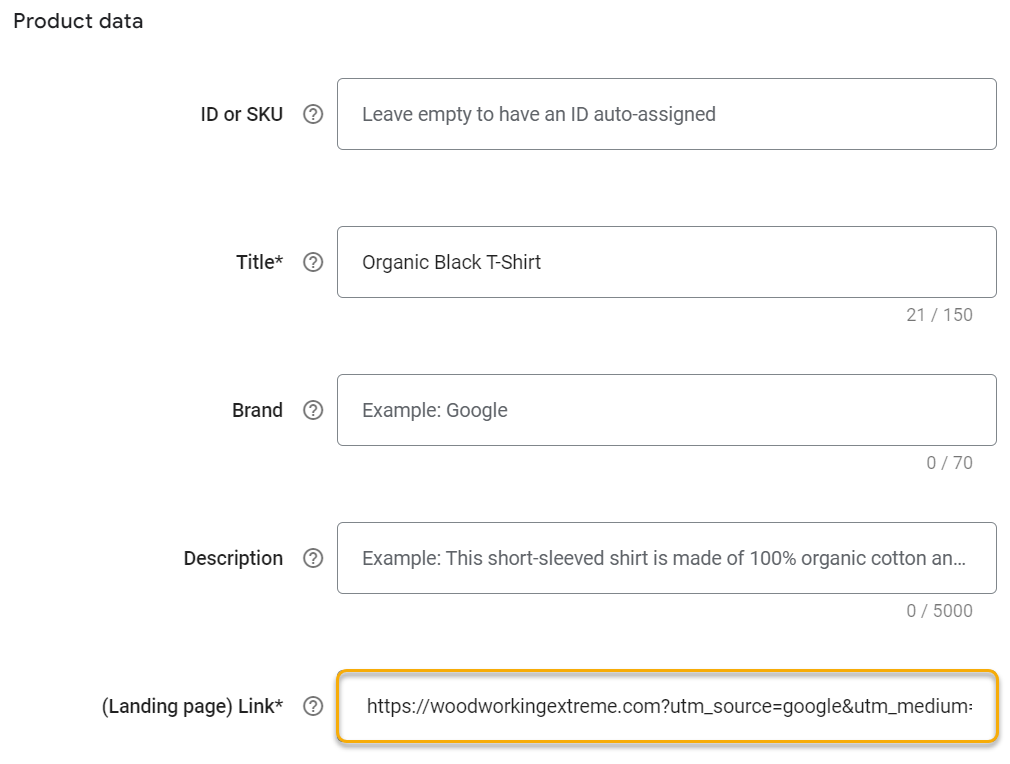Click the "Description" field label

[x=233, y=558]
